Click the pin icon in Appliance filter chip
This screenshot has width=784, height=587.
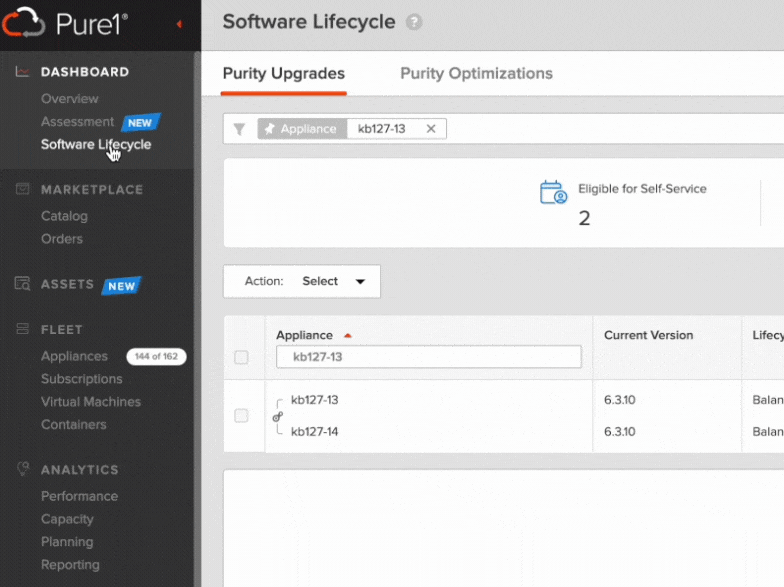click(x=270, y=129)
